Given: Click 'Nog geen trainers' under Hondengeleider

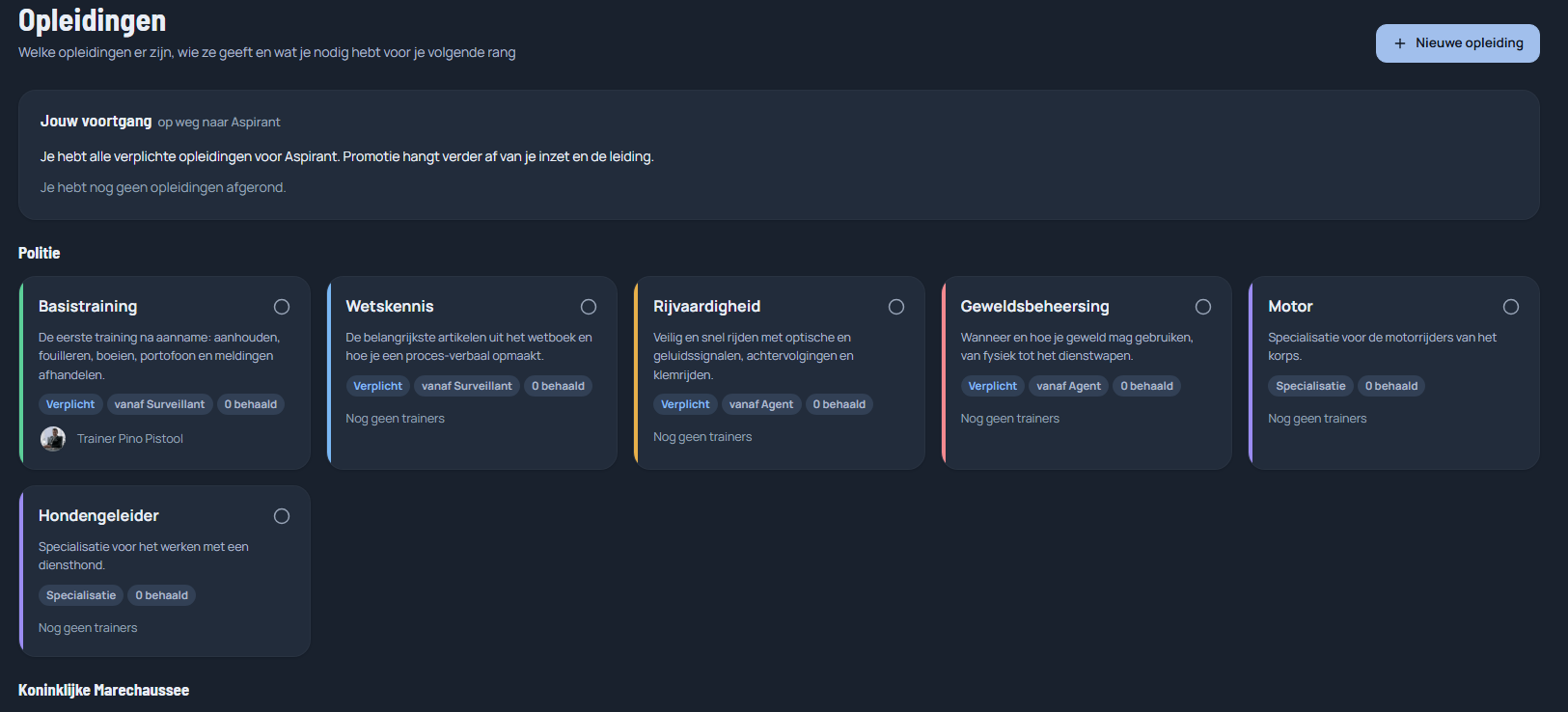Looking at the screenshot, I should 88,628.
